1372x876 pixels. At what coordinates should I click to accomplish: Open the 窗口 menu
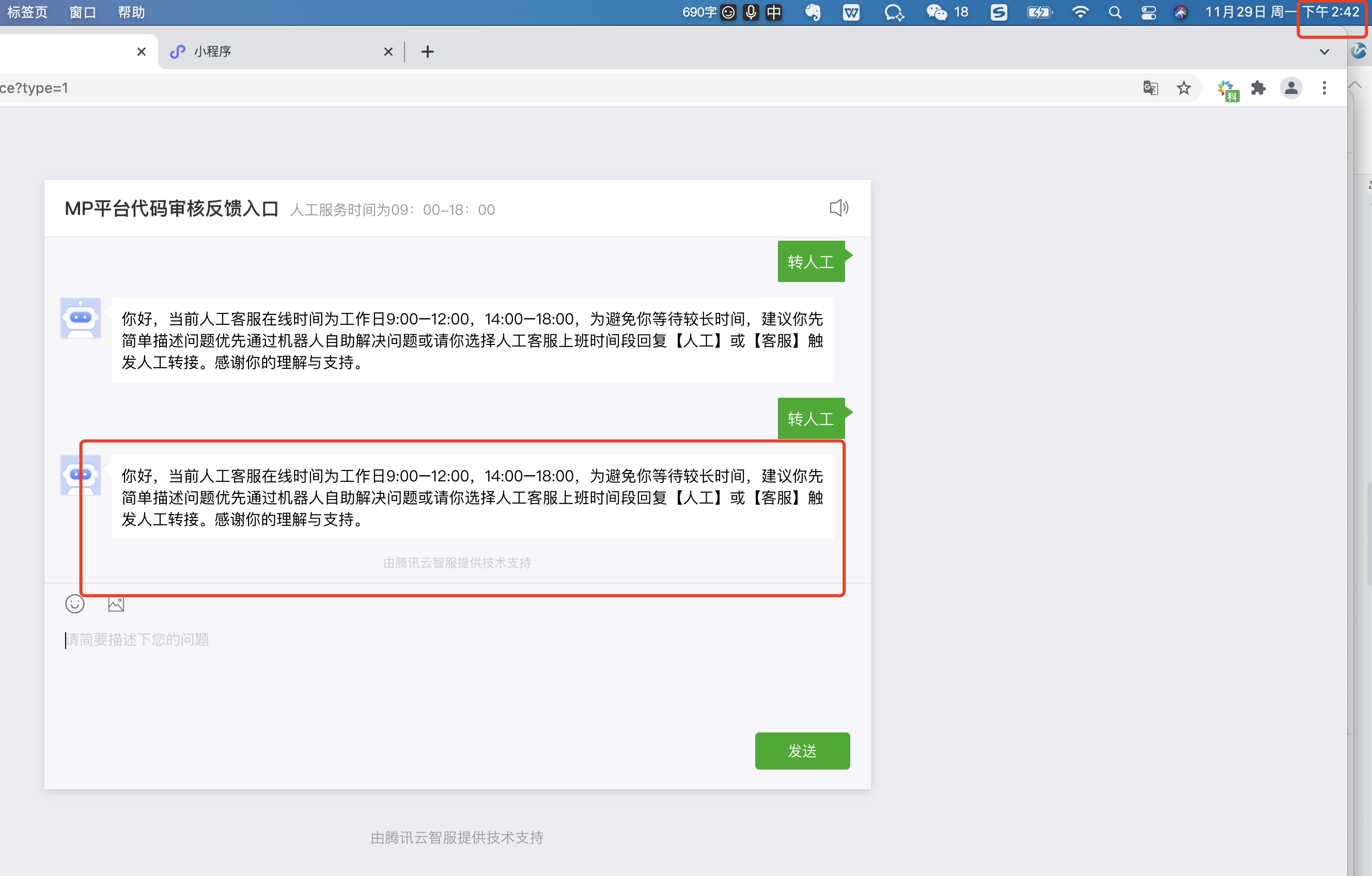[83, 12]
